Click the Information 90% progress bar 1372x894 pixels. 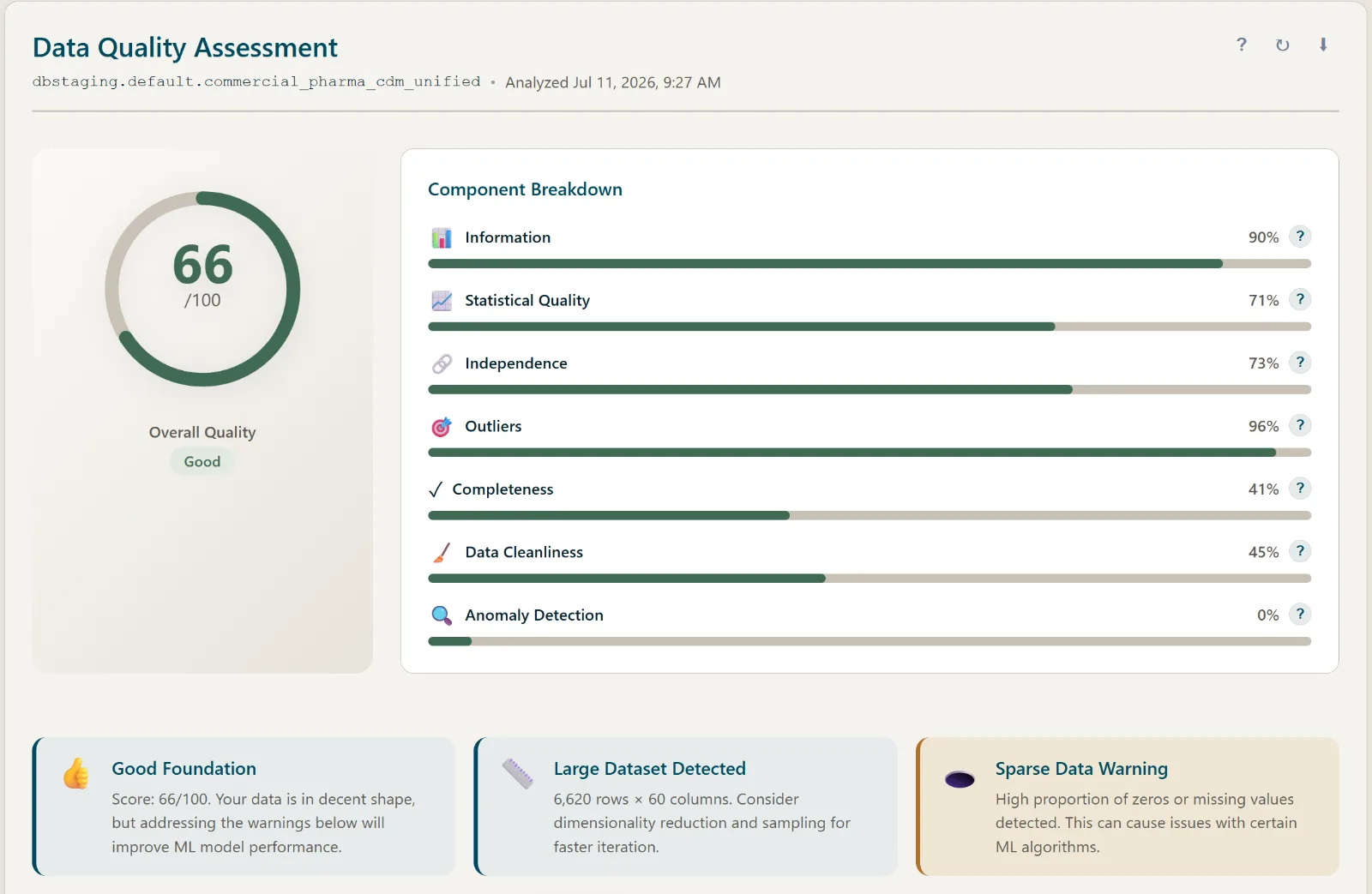tap(870, 264)
